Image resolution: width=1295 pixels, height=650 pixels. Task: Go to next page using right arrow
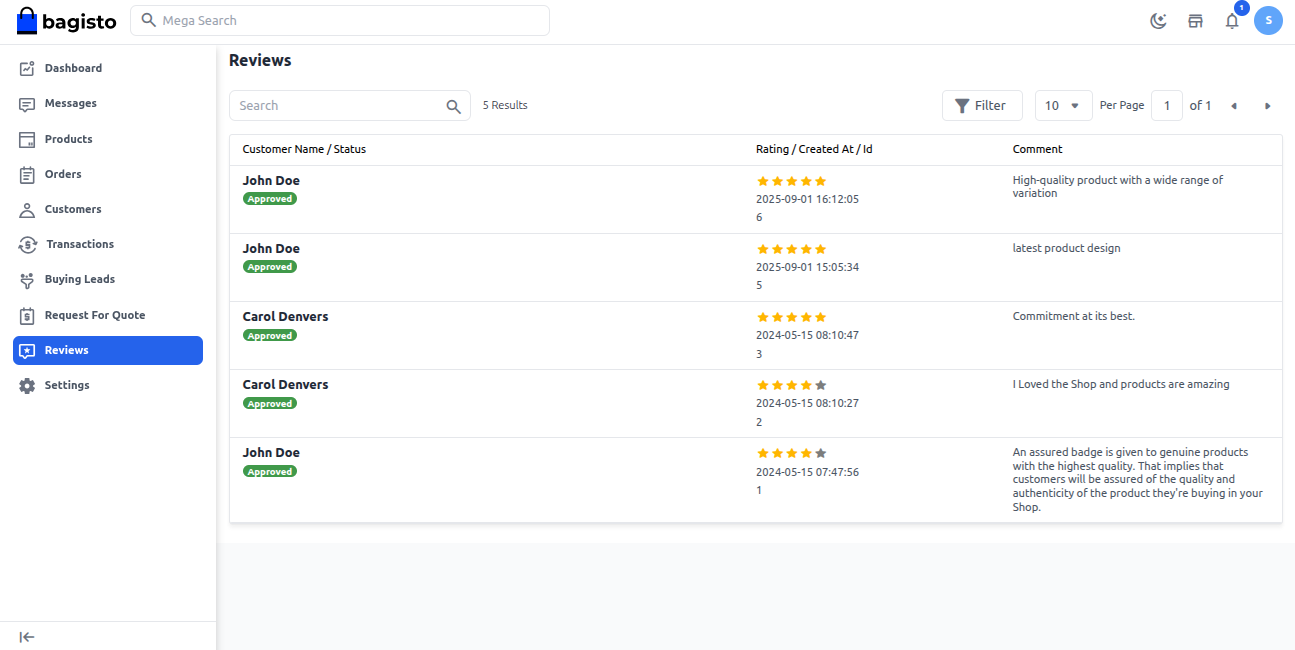point(1267,105)
